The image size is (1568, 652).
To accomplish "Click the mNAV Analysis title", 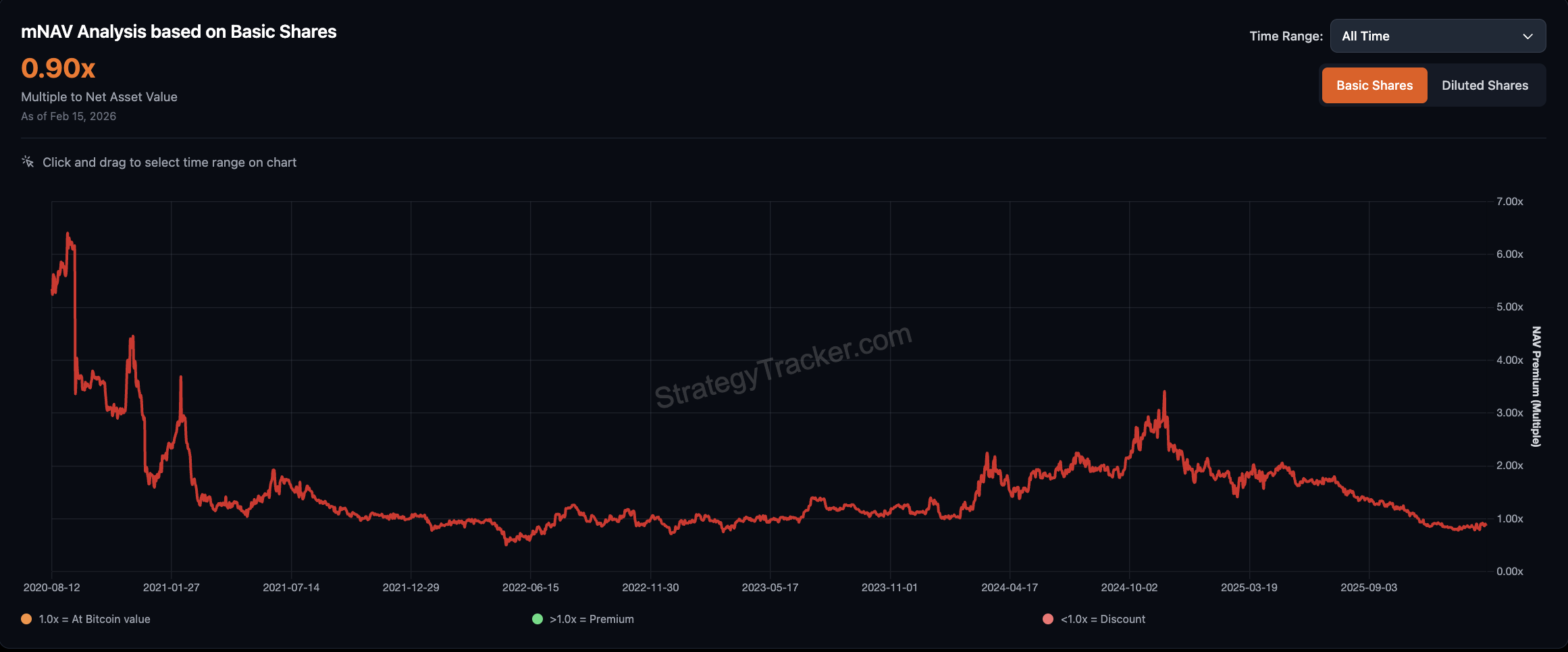I will click(x=179, y=31).
